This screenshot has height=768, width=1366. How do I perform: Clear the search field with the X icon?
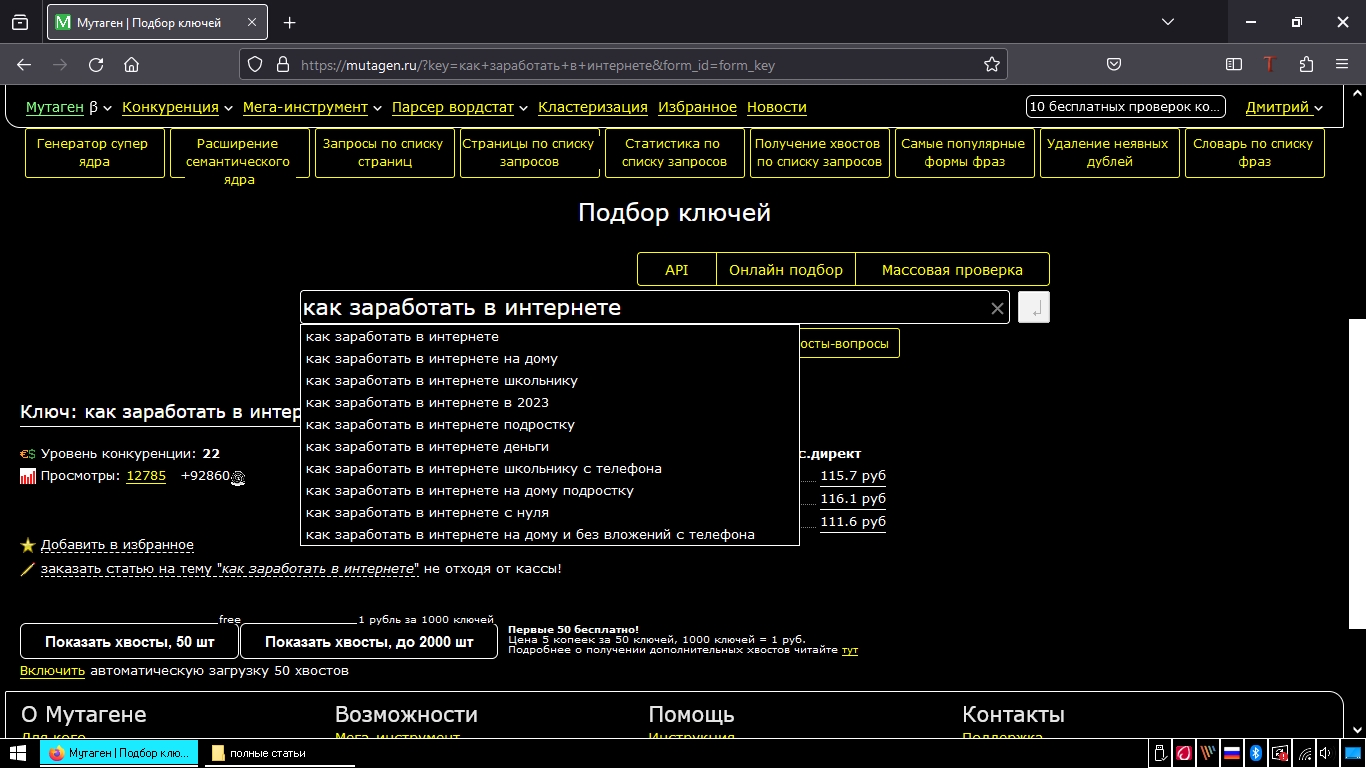click(x=997, y=308)
